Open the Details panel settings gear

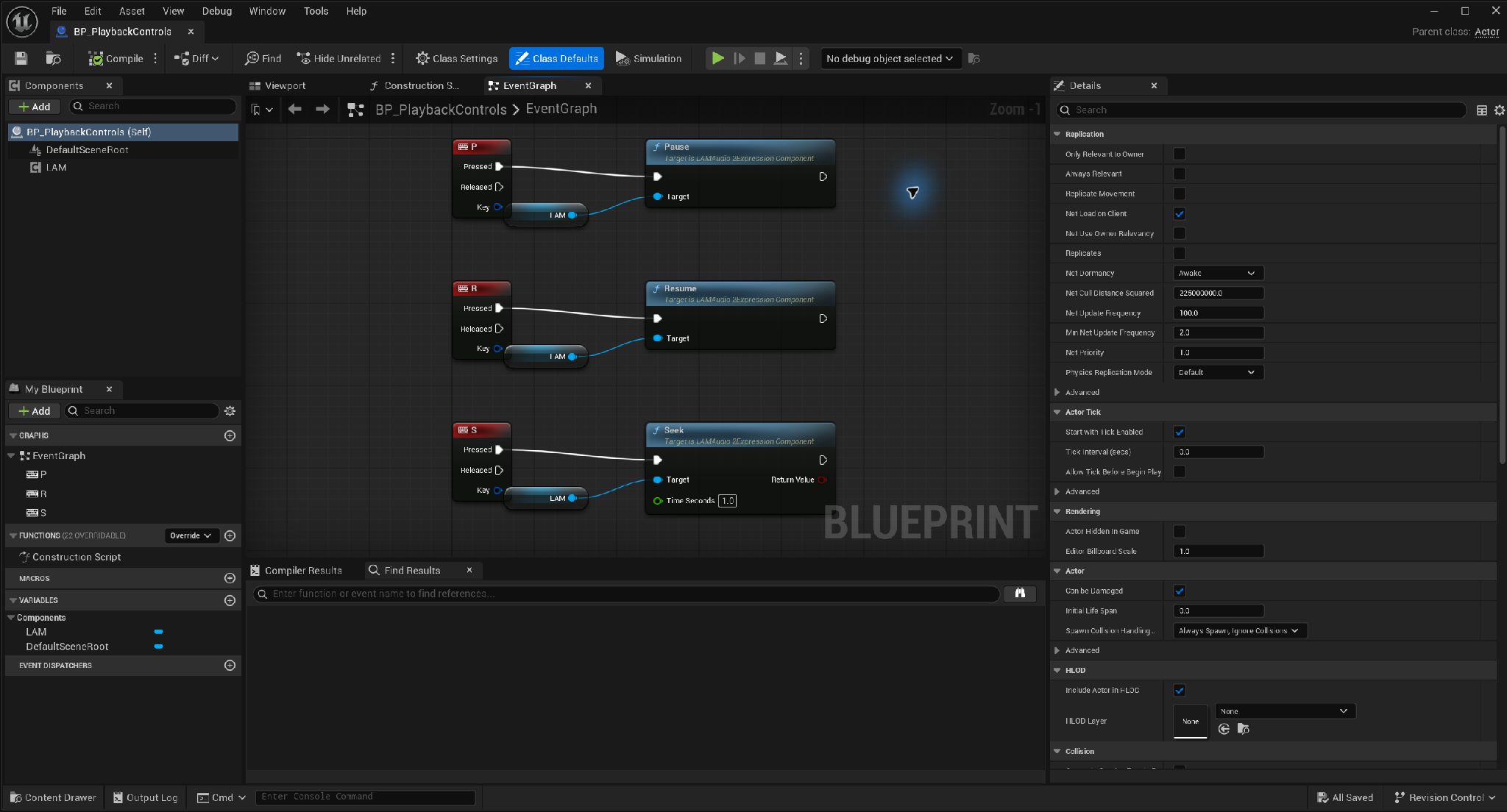pos(1499,110)
